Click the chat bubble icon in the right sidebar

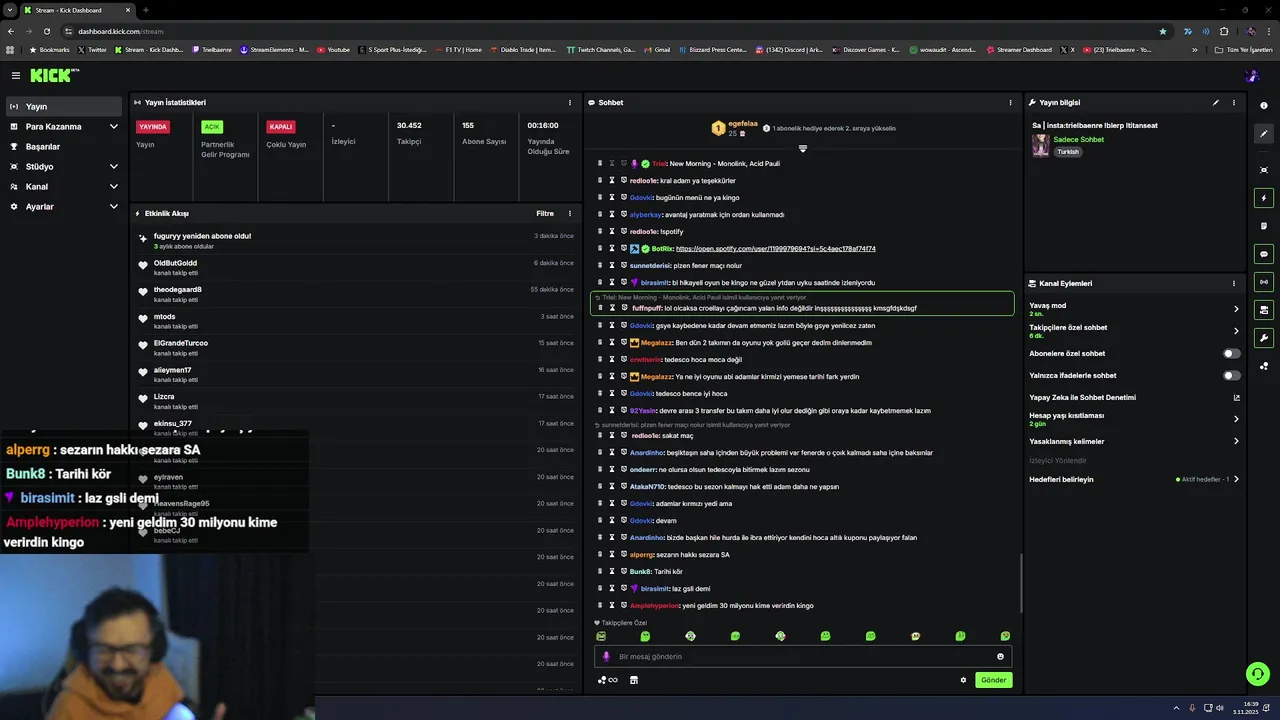click(1264, 254)
